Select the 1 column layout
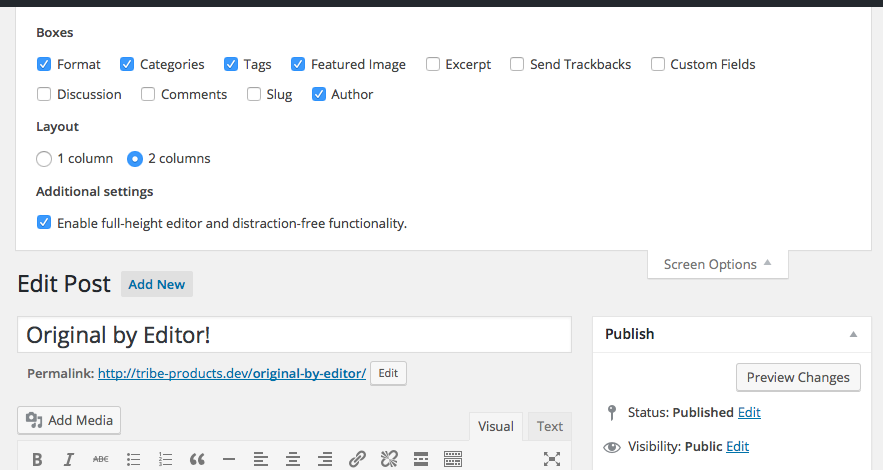The width and height of the screenshot is (883, 470). pyautogui.click(x=44, y=158)
